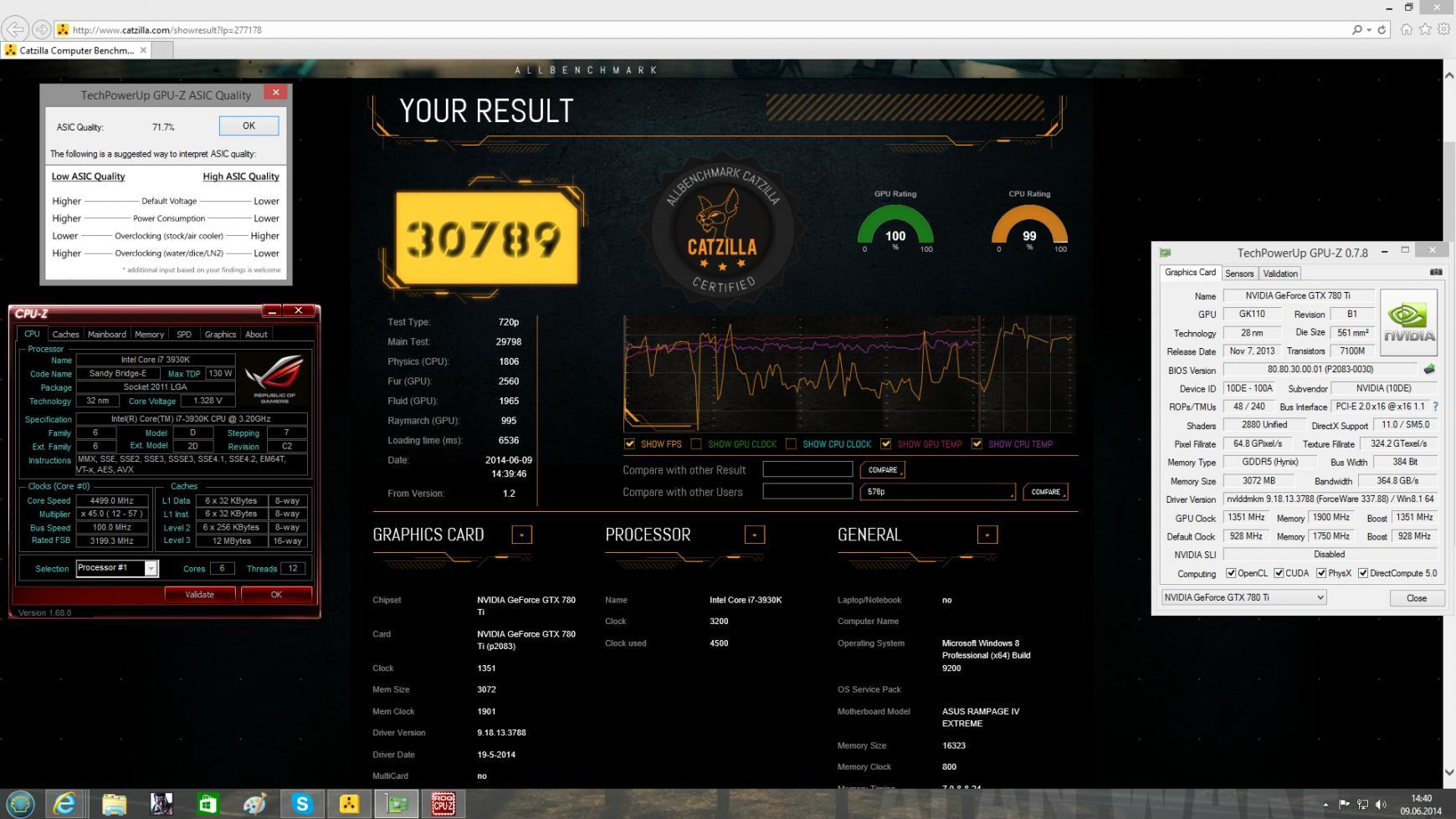Click the Compare with other Users field

[807, 491]
